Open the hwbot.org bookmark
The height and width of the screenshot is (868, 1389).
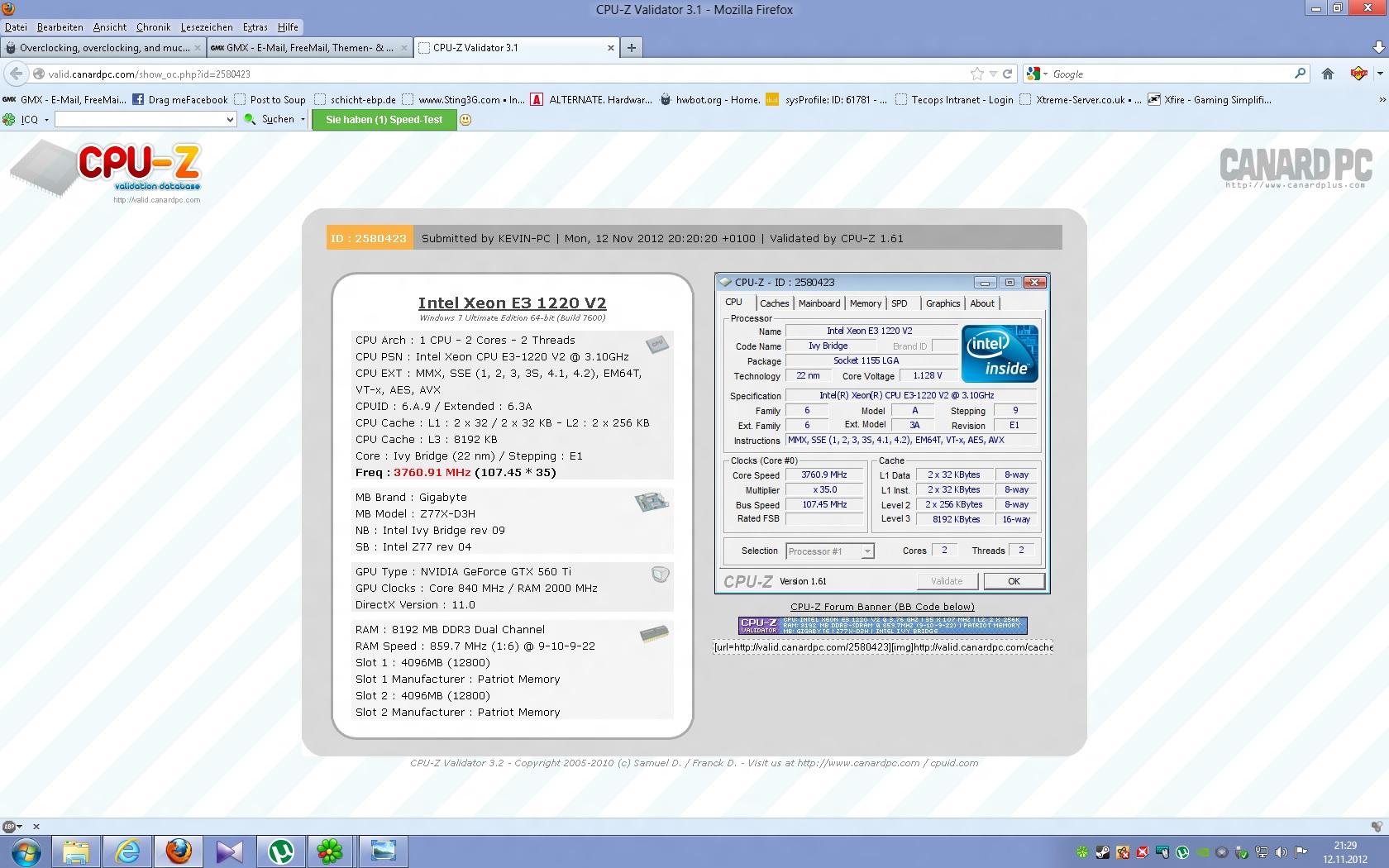click(710, 99)
